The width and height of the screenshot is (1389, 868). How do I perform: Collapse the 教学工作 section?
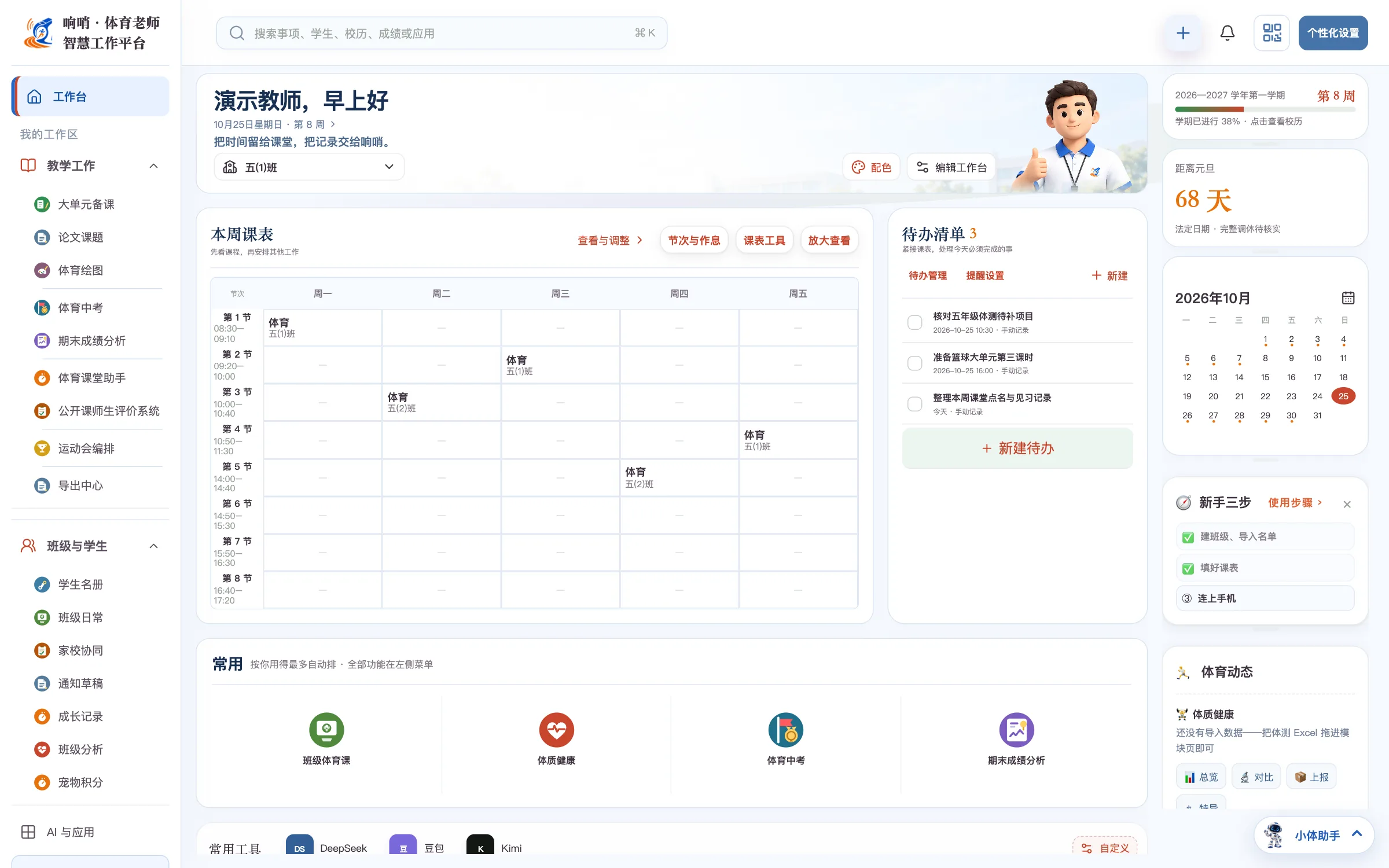tap(153, 166)
